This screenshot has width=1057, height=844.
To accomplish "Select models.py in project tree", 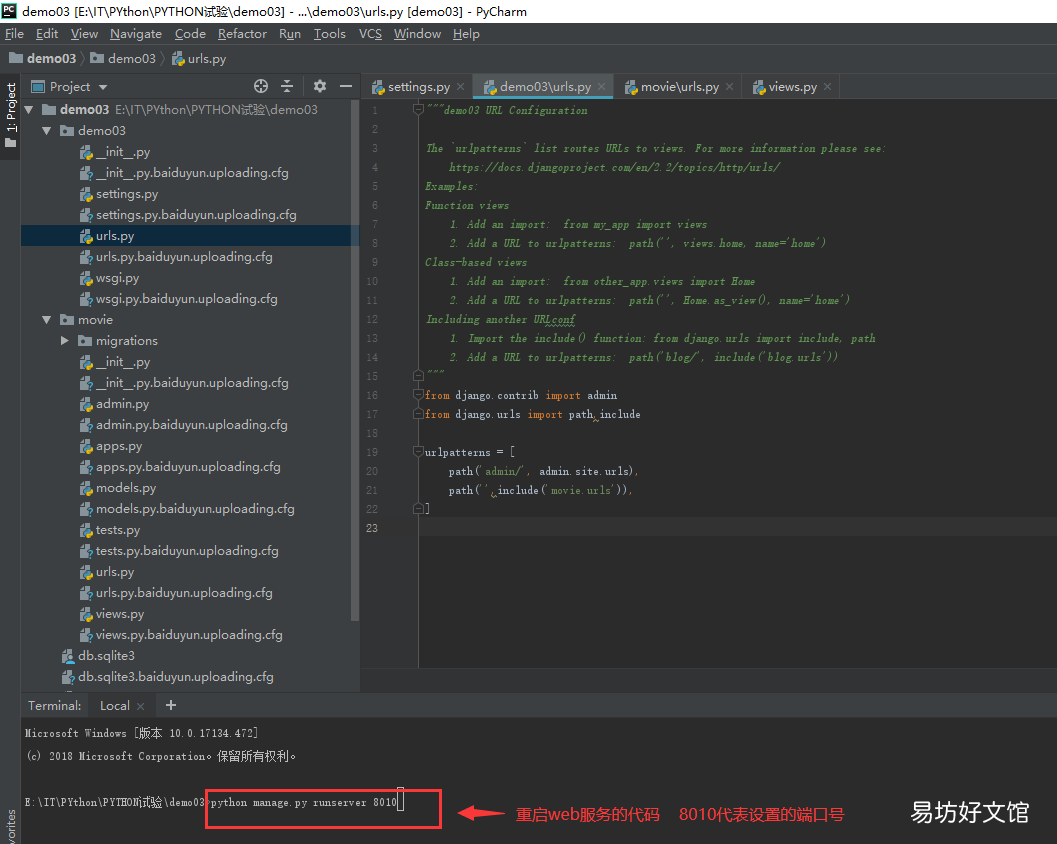I will click(x=125, y=487).
